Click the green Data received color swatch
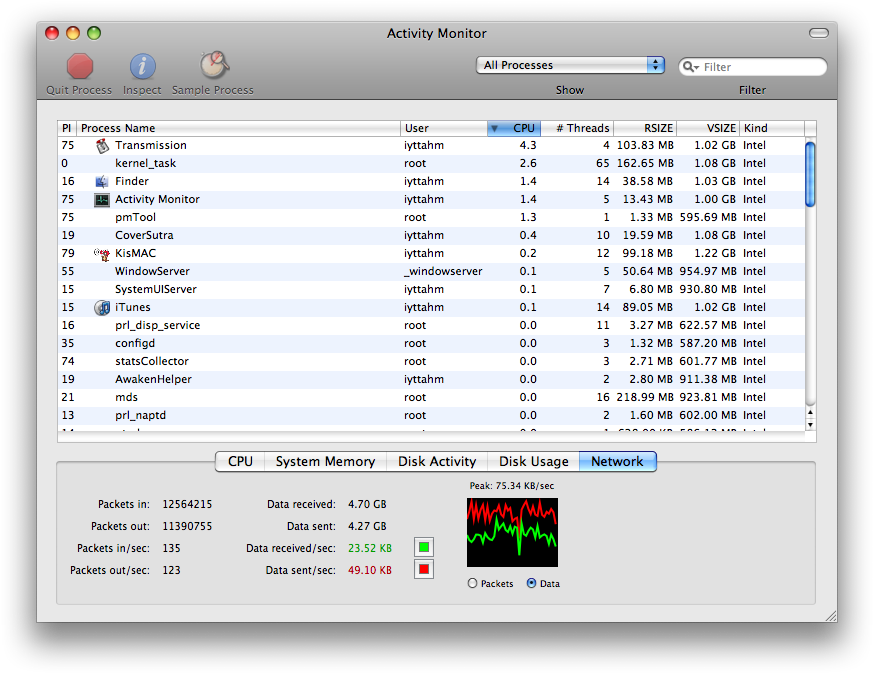This screenshot has height=673, width=873. [423, 546]
